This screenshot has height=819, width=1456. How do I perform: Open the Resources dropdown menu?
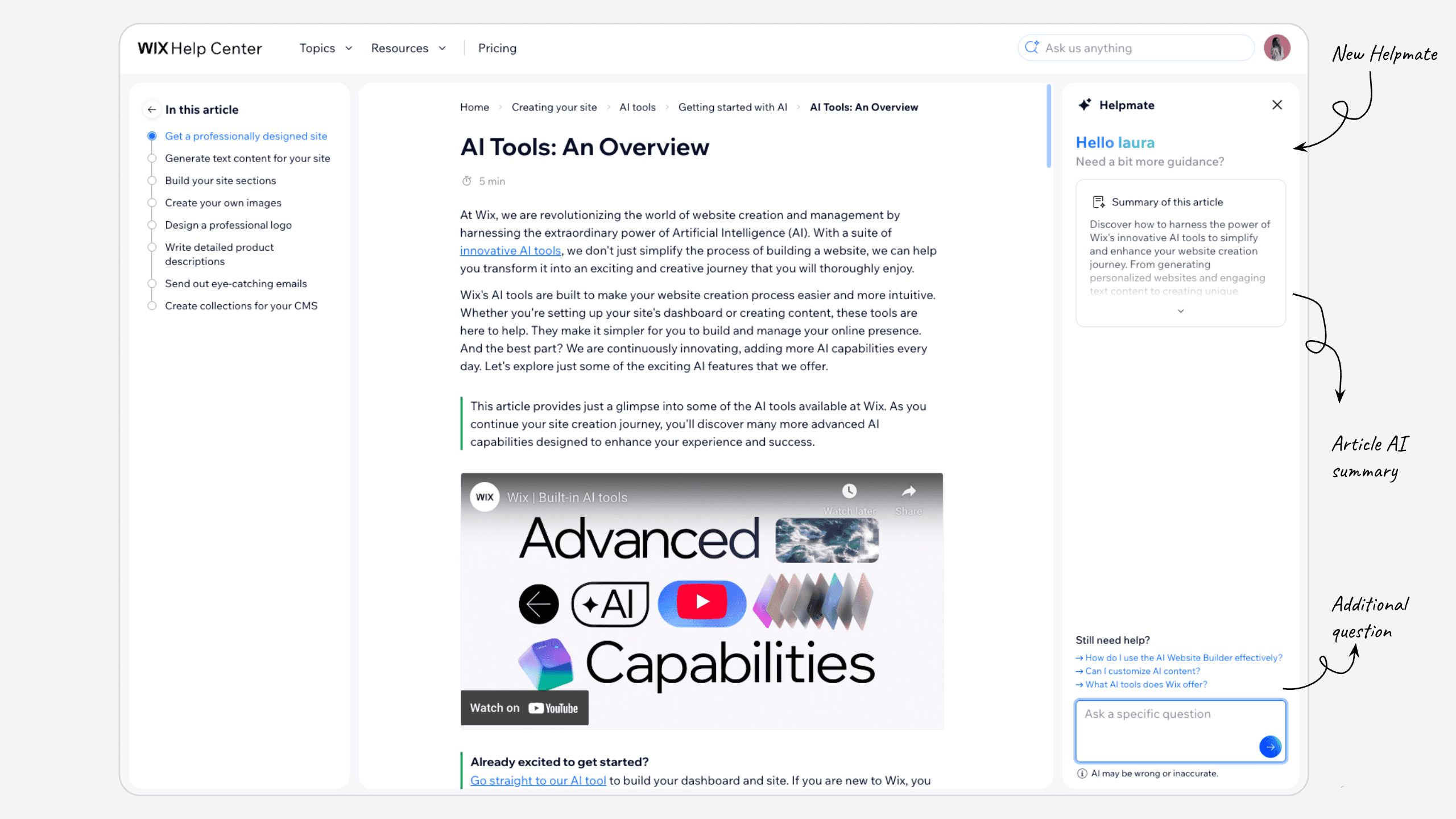tap(408, 48)
